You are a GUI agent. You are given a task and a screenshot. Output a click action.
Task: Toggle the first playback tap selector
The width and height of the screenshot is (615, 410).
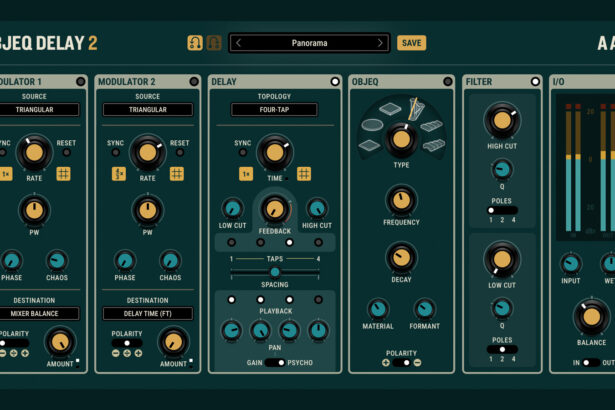tap(231, 300)
